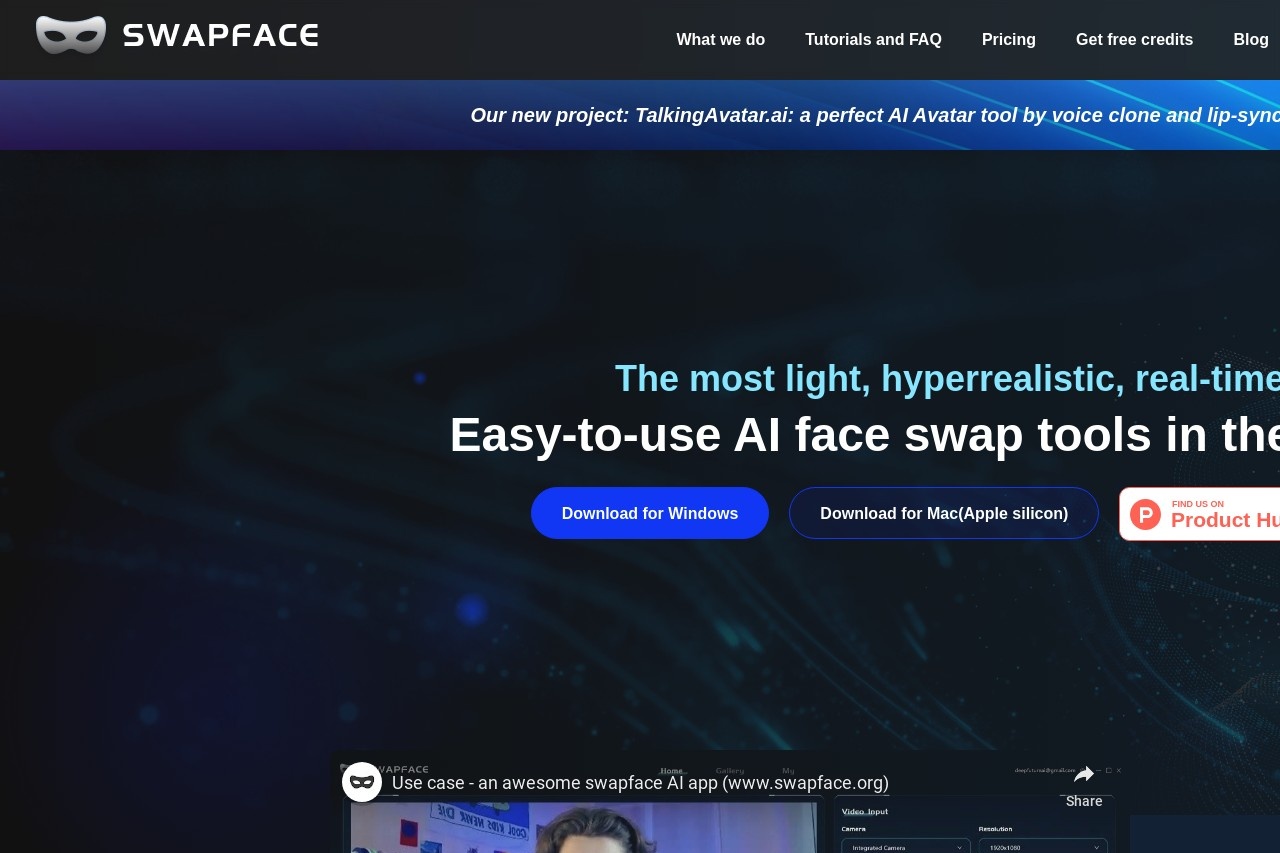
Task: Click the Product Hunt P logo icon
Action: coord(1145,514)
